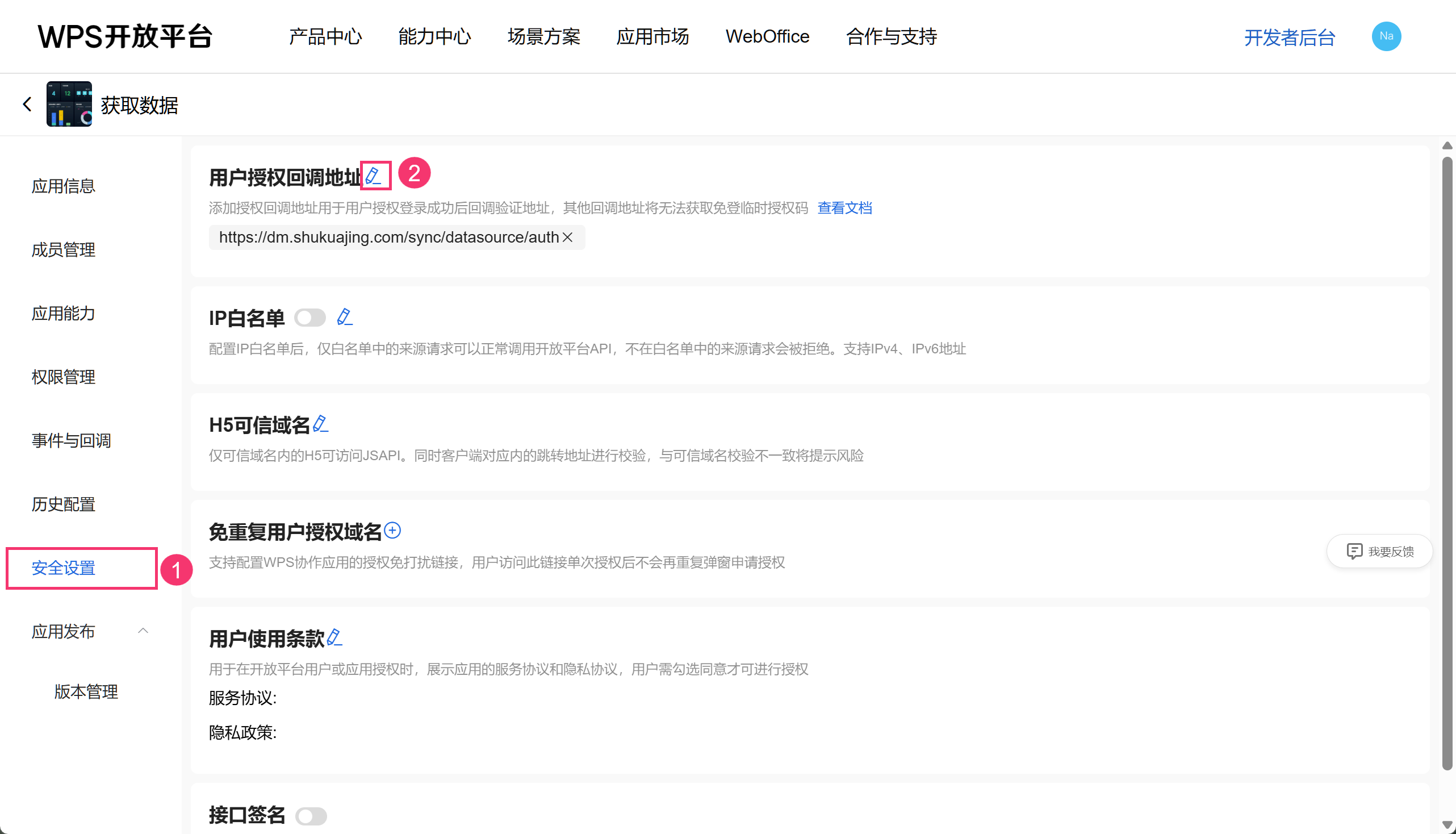
Task: Turn on the 接口签名 toggle
Action: coord(311,816)
